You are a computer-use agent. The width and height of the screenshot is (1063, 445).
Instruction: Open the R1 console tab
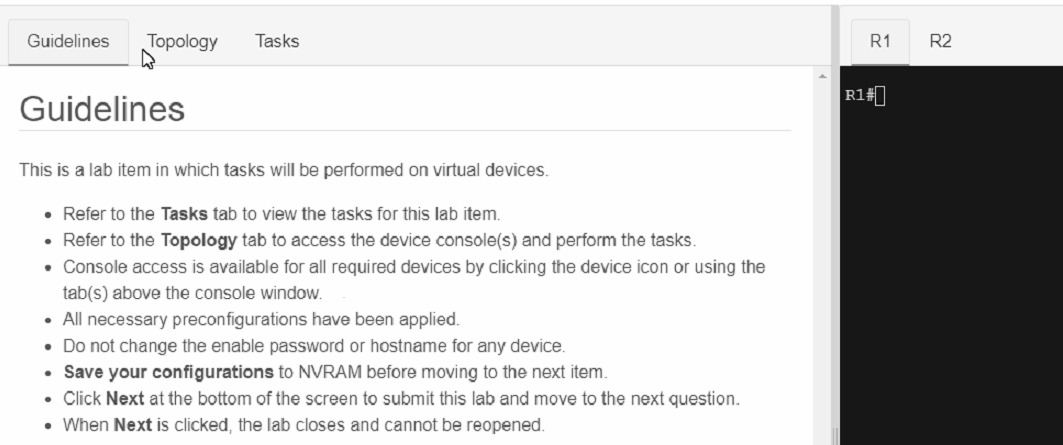(x=880, y=41)
